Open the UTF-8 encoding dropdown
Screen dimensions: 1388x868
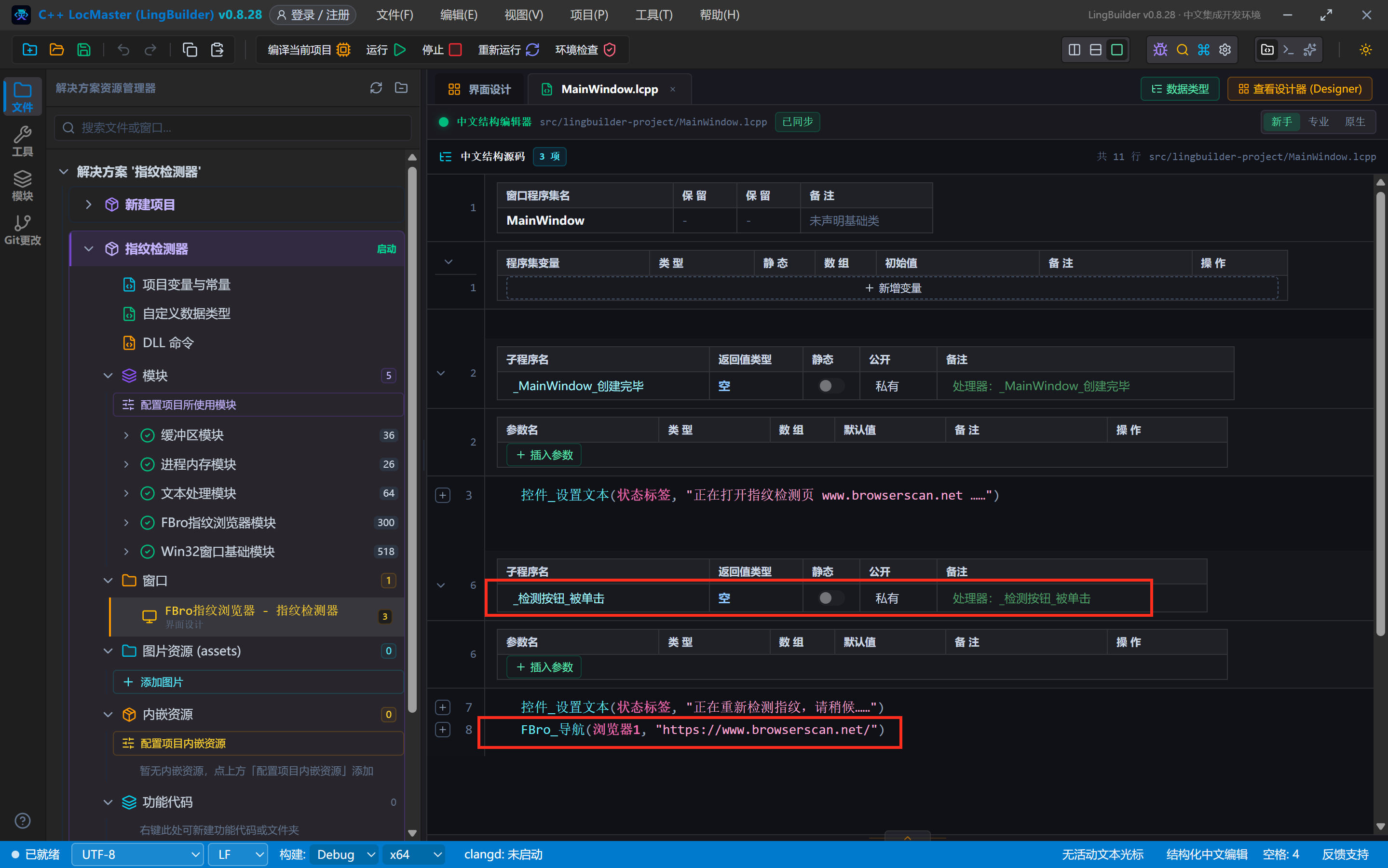[137, 854]
